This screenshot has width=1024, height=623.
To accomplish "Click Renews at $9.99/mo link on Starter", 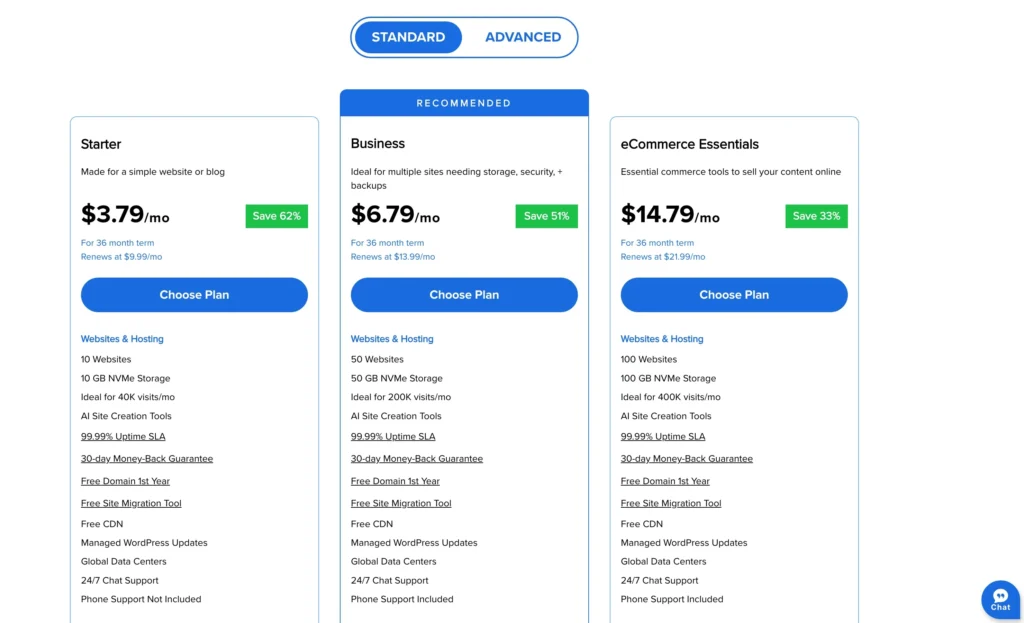I will pyautogui.click(x=121, y=256).
